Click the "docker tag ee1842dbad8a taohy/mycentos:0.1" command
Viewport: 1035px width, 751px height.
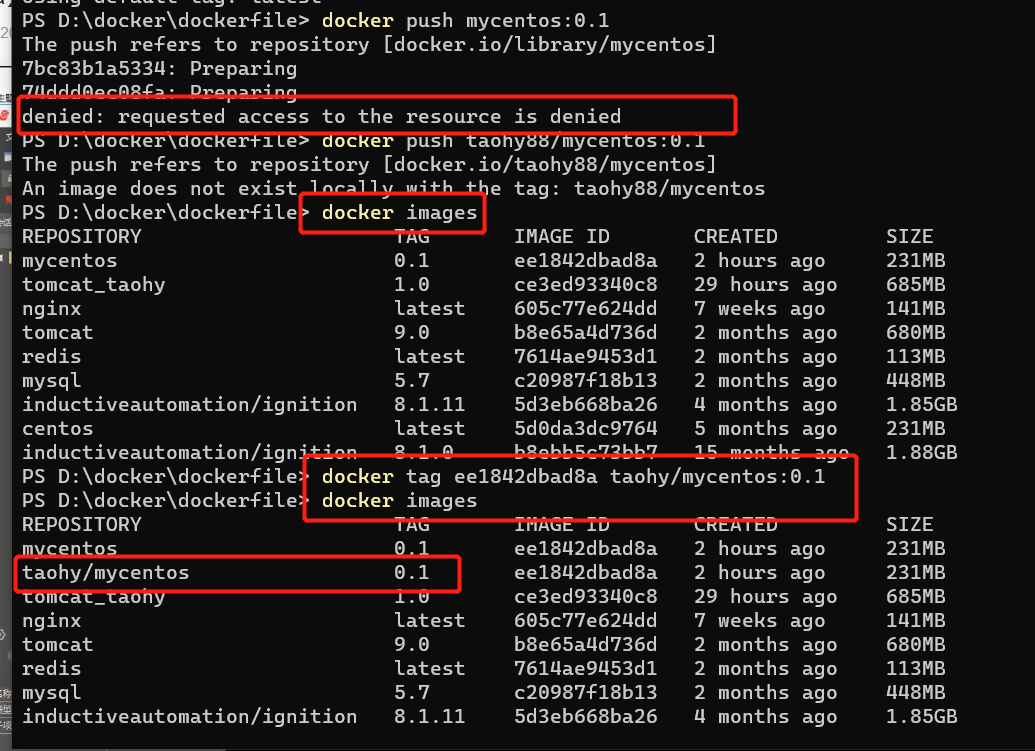[574, 476]
